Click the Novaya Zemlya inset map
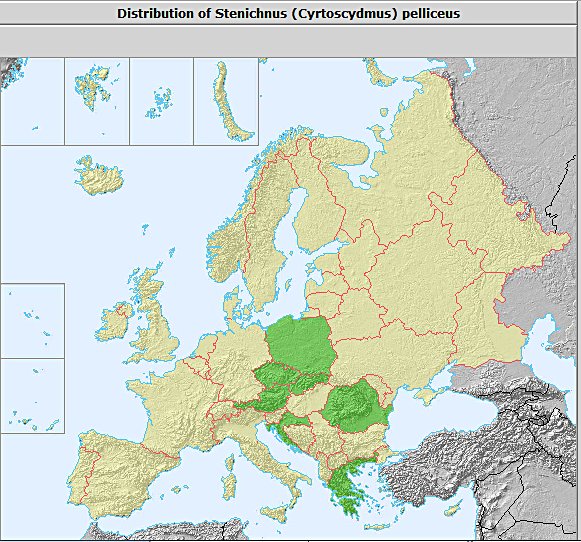581x542 pixels. point(226,101)
